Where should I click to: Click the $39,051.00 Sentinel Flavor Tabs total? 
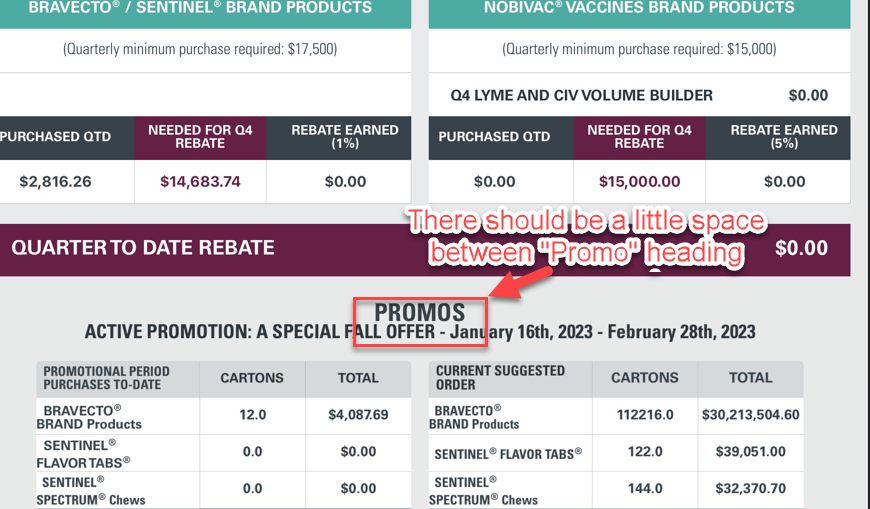751,452
